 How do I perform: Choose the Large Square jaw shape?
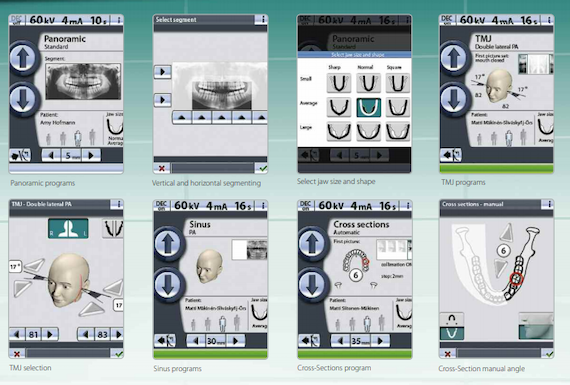398,131
